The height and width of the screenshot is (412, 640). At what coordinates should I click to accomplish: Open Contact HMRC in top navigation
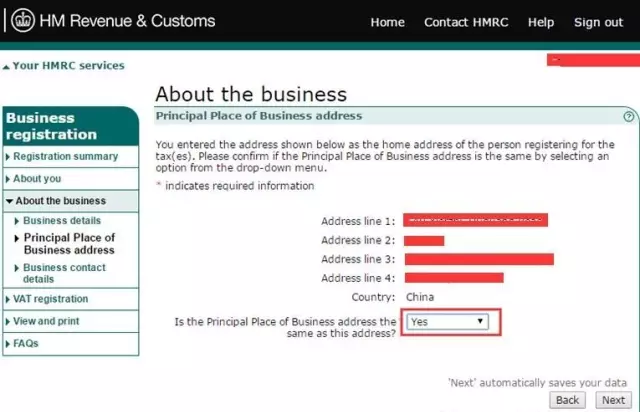tap(467, 22)
